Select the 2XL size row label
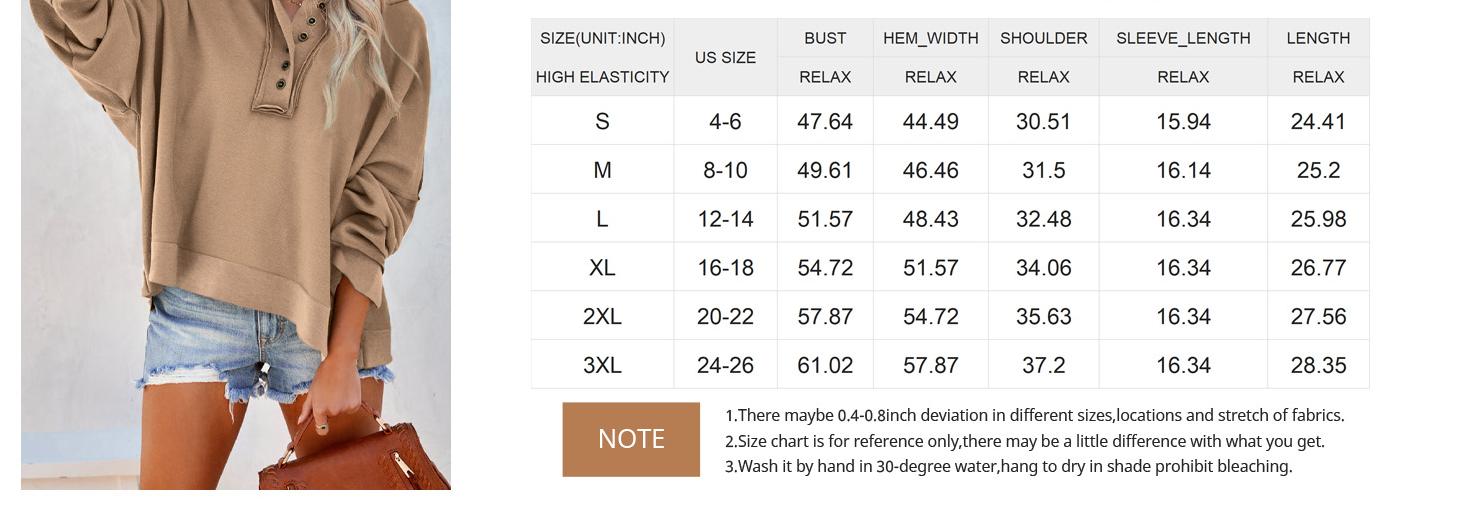Viewport: 1464px width, 512px height. [x=602, y=316]
